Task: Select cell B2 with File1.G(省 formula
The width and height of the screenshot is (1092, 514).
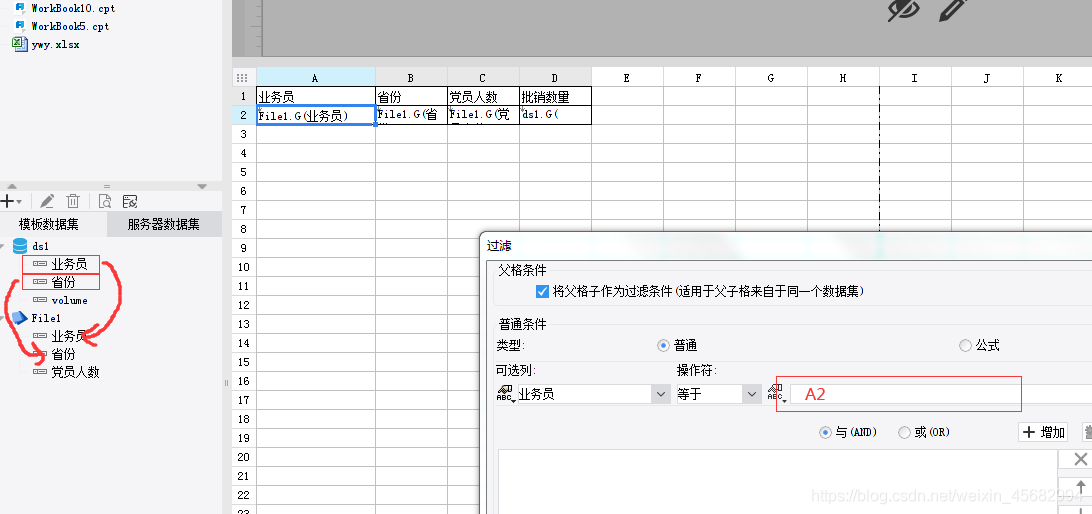Action: [x=411, y=115]
